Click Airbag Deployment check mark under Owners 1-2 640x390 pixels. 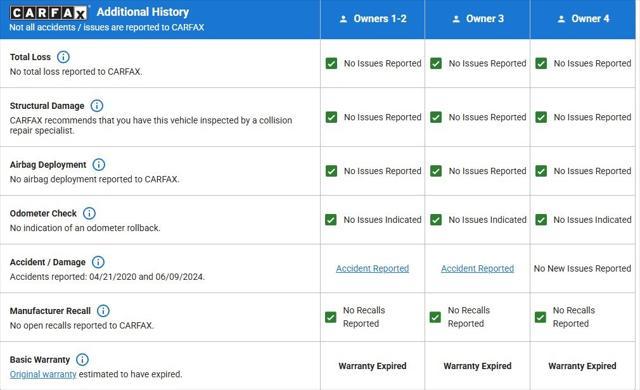tap(331, 171)
